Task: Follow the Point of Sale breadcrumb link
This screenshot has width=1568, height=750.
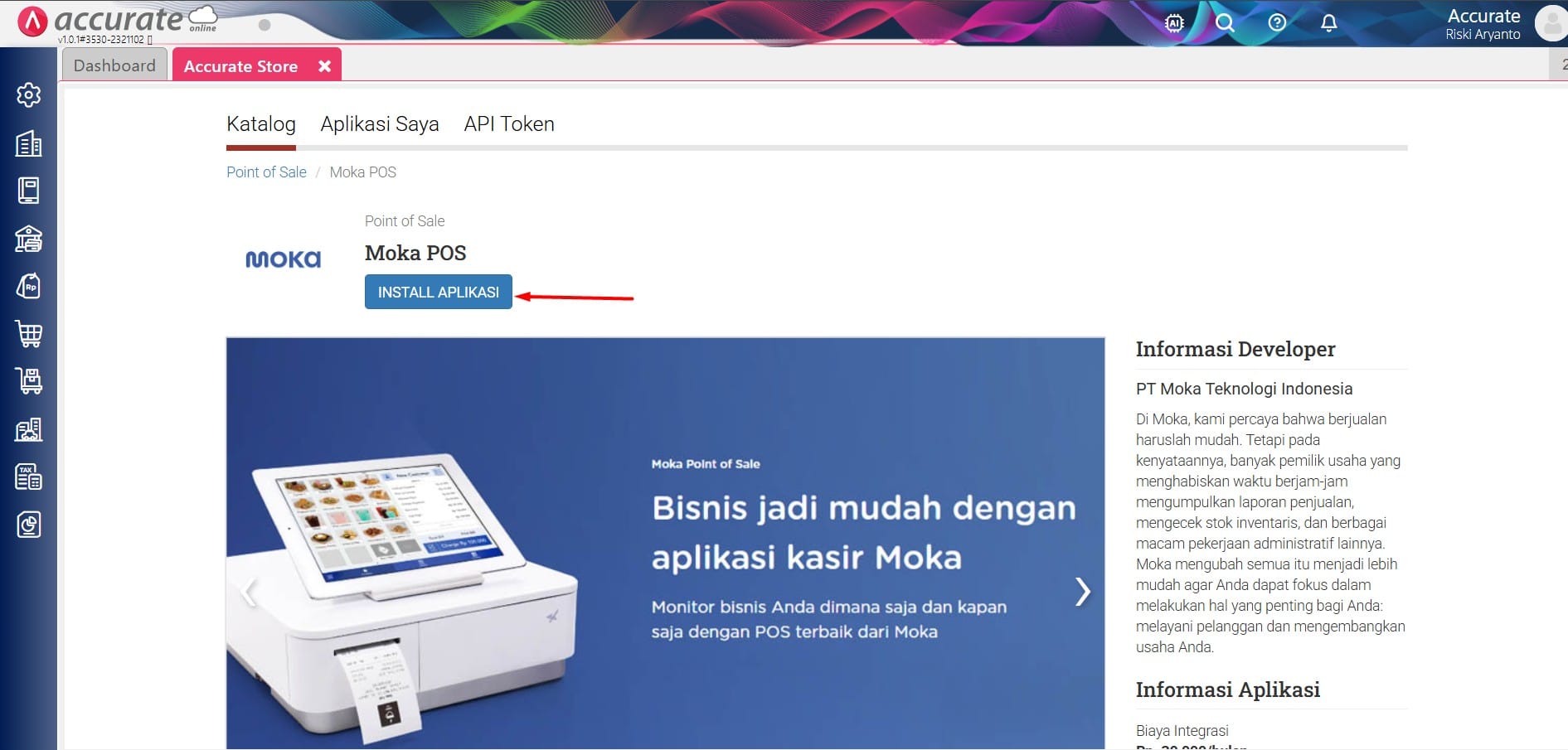Action: (x=266, y=172)
